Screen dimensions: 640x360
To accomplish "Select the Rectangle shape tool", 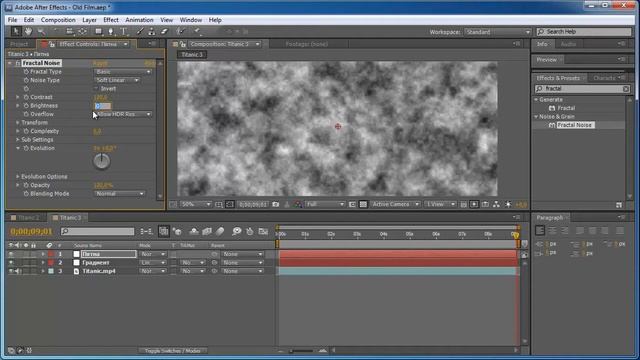I will click(99, 31).
